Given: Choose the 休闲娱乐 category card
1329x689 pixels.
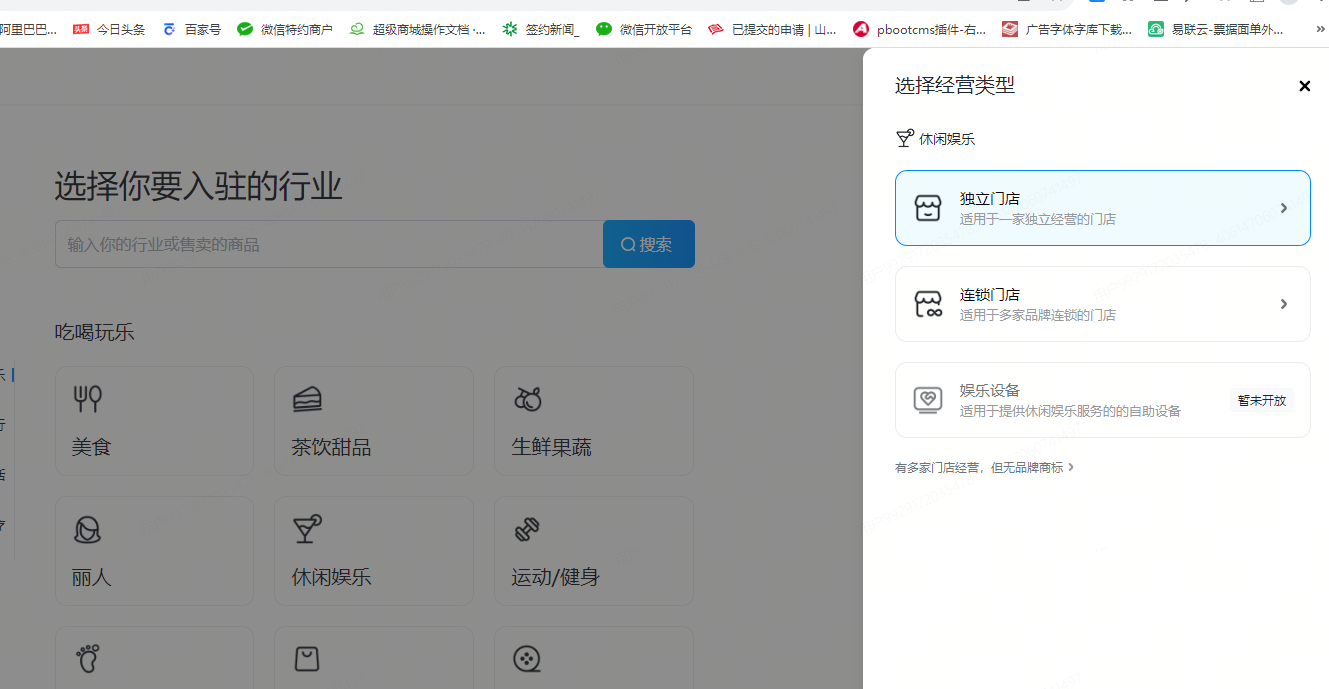Looking at the screenshot, I should point(374,551).
